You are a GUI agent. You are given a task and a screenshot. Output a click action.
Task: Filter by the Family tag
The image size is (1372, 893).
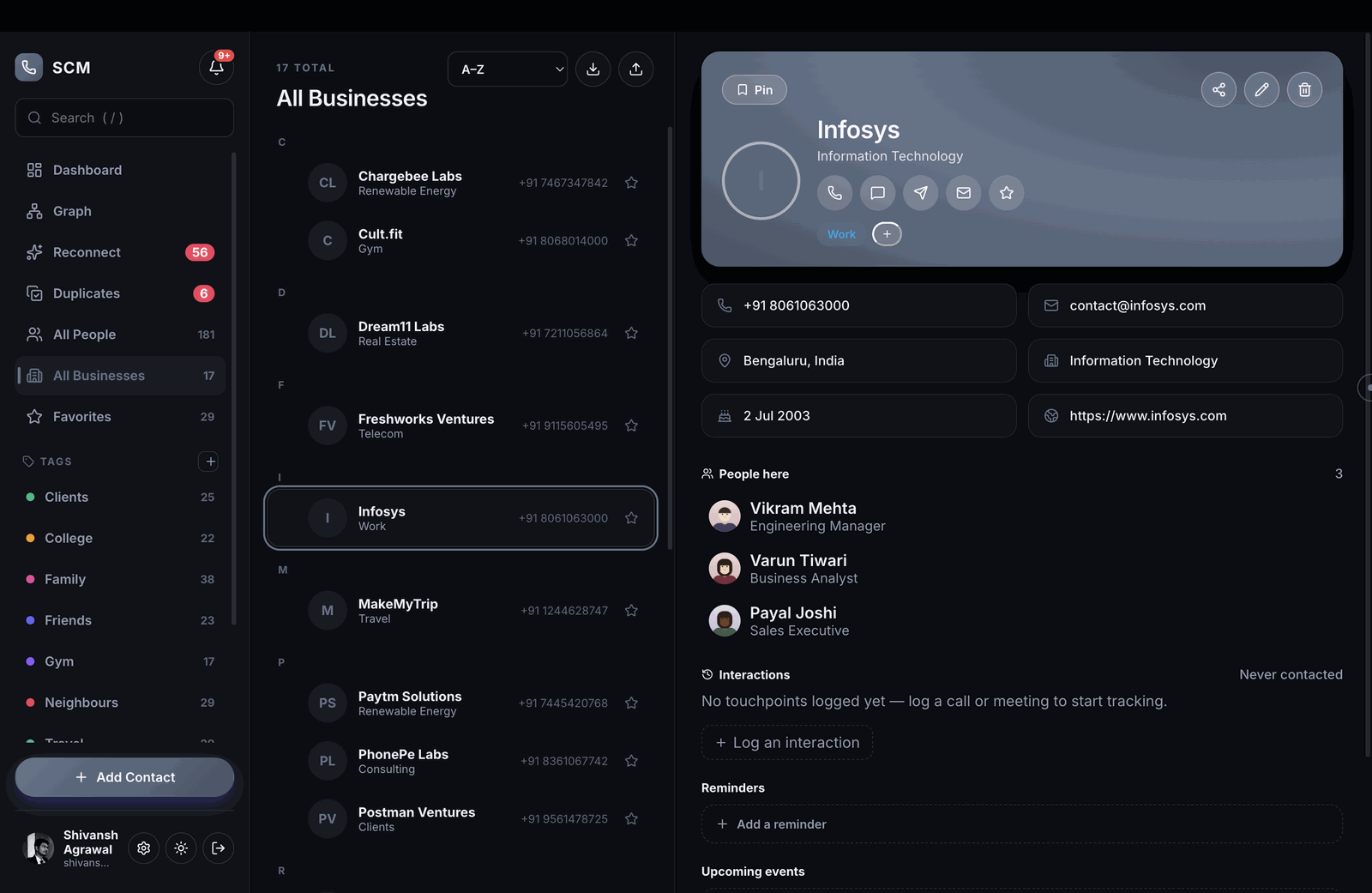point(120,580)
